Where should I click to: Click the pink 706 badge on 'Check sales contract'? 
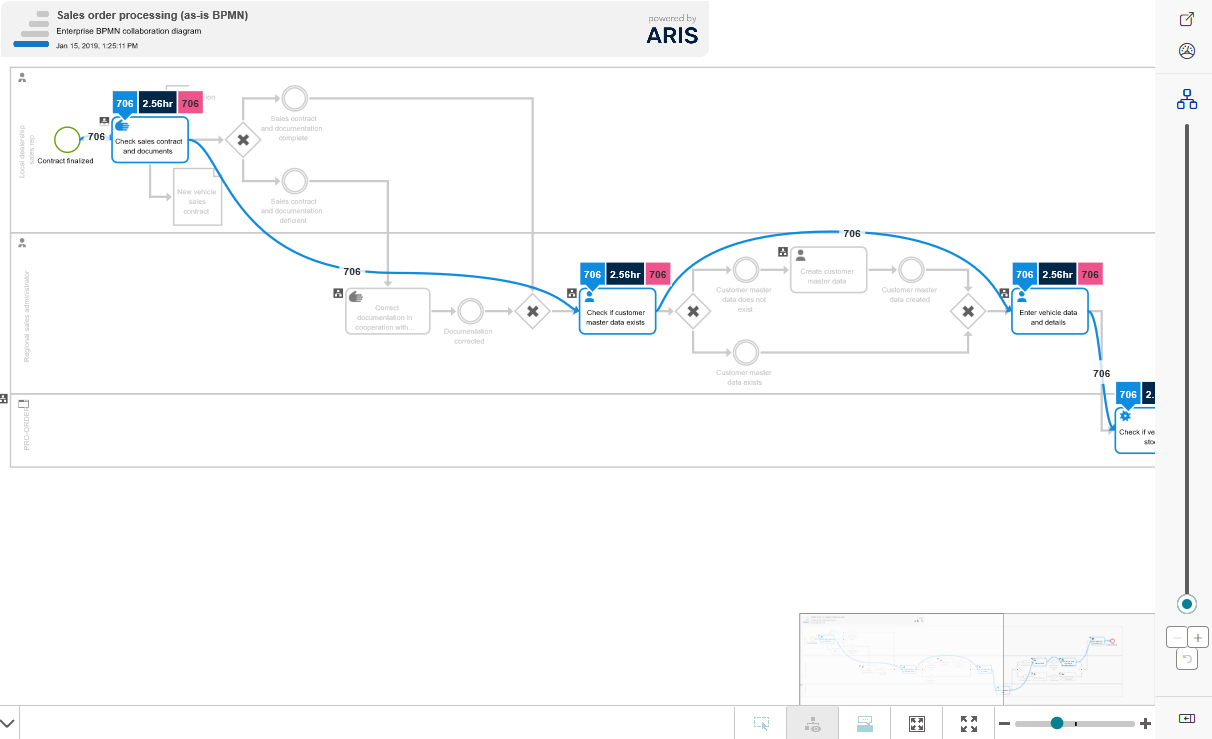coord(190,103)
